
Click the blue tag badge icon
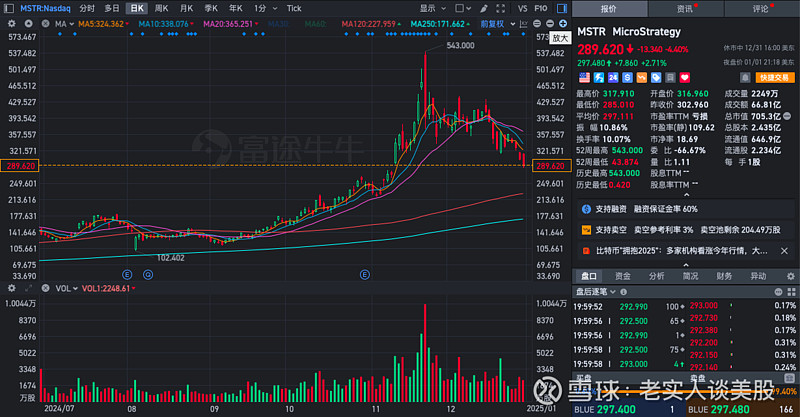click(x=656, y=78)
